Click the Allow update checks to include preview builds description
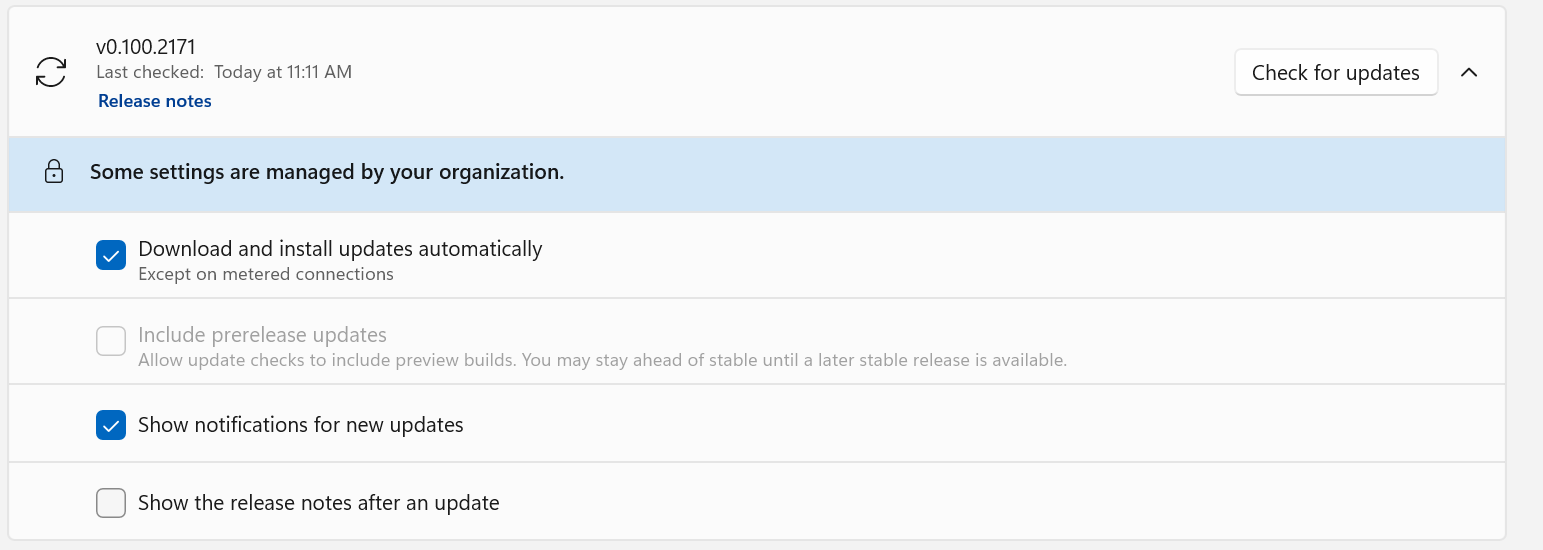 pos(603,360)
